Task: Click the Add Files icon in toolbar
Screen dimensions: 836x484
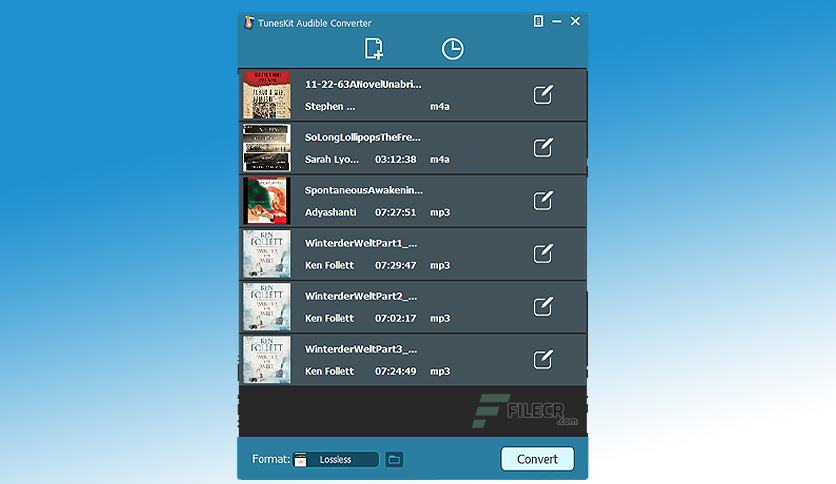Action: point(374,49)
